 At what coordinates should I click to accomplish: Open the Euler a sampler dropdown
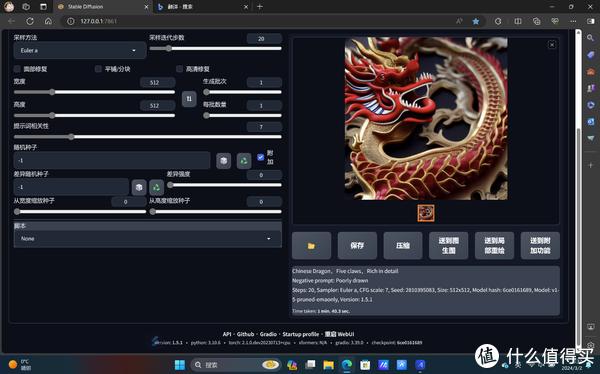point(80,51)
